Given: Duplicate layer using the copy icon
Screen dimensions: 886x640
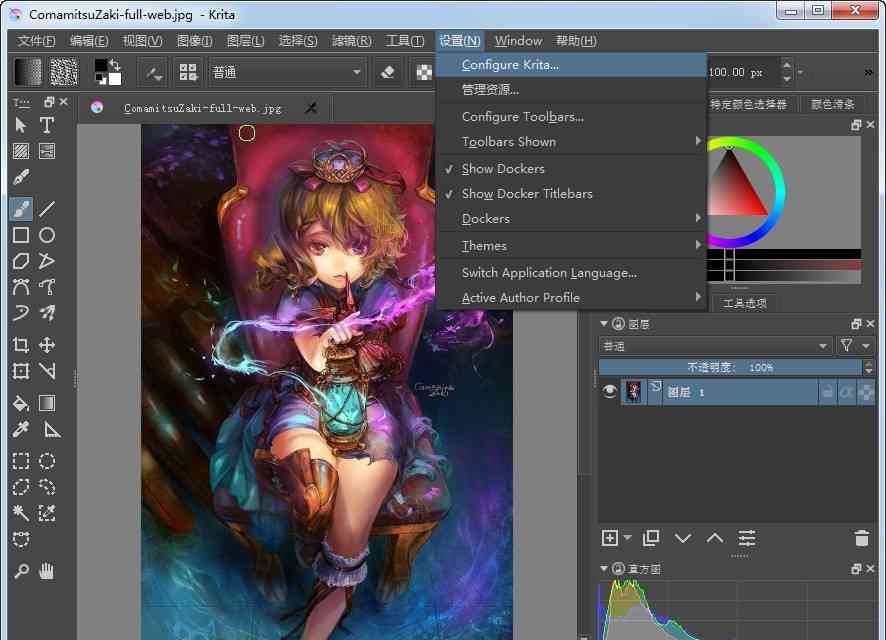Looking at the screenshot, I should 651,538.
